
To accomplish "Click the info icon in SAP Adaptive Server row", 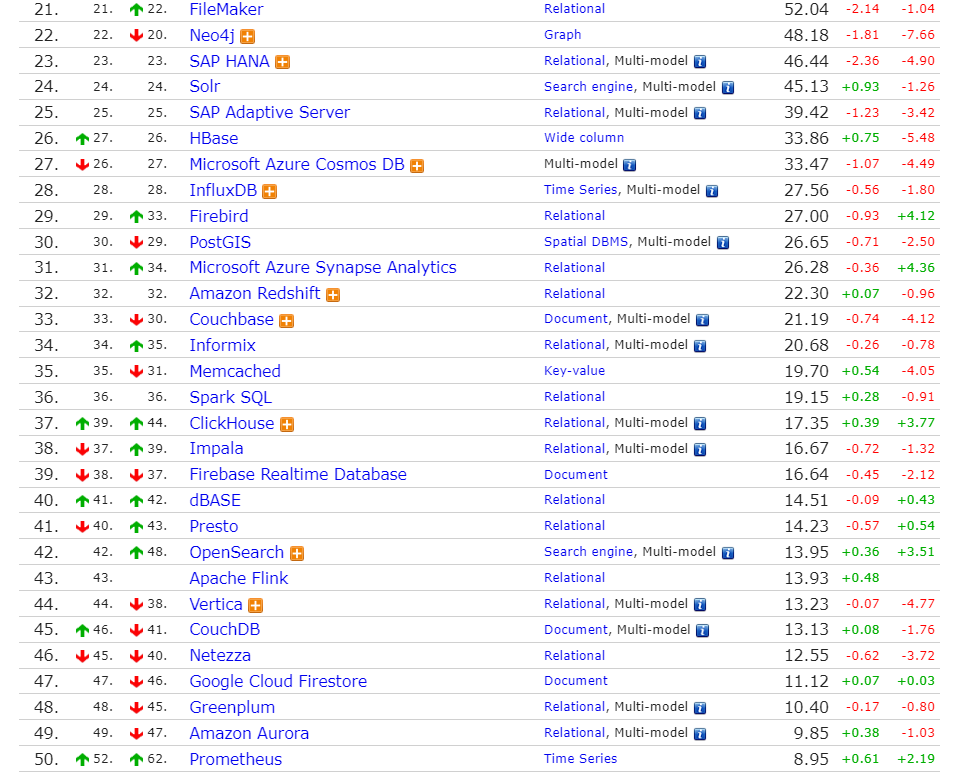I will (x=700, y=113).
